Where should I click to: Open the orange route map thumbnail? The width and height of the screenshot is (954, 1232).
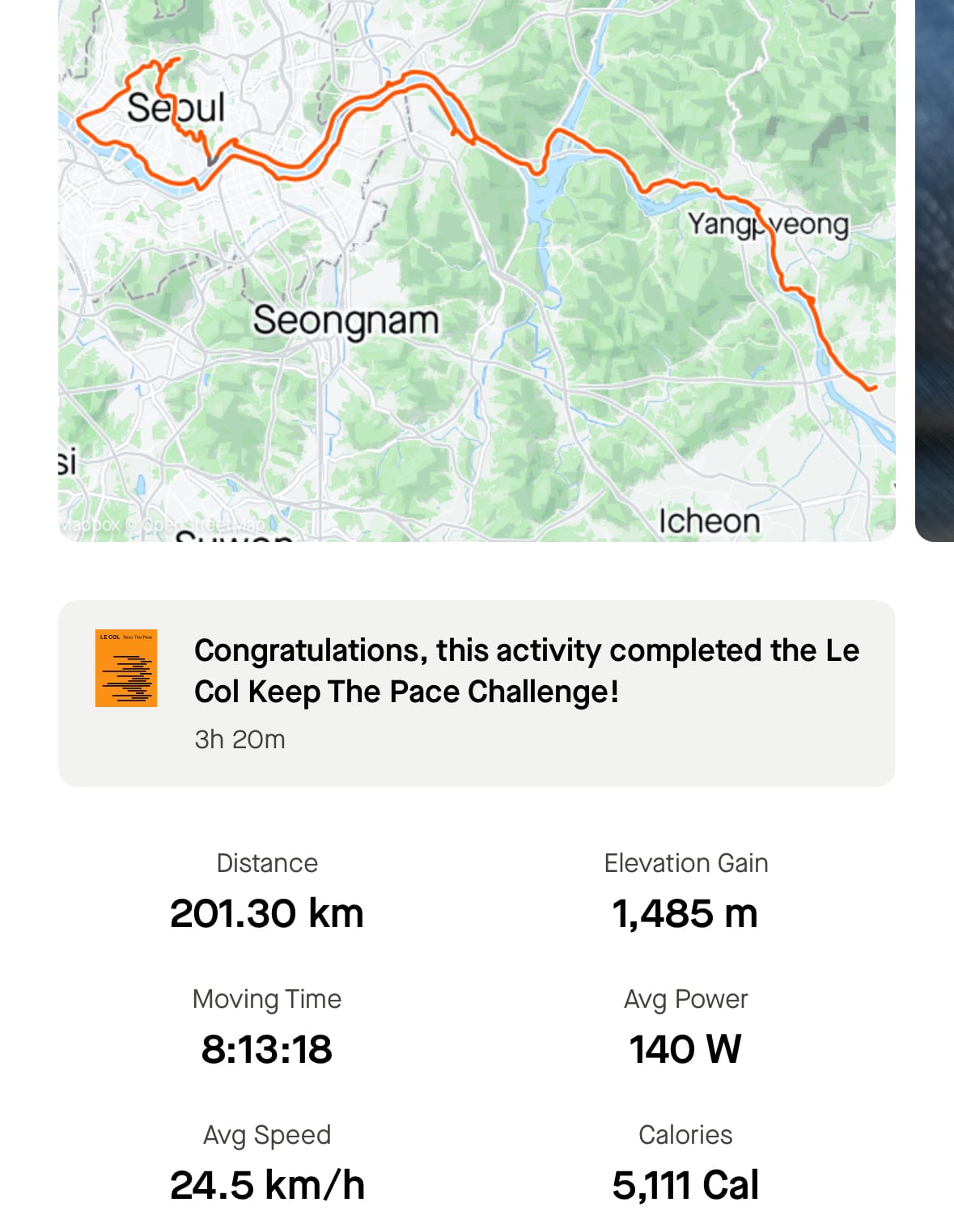pyautogui.click(x=477, y=270)
